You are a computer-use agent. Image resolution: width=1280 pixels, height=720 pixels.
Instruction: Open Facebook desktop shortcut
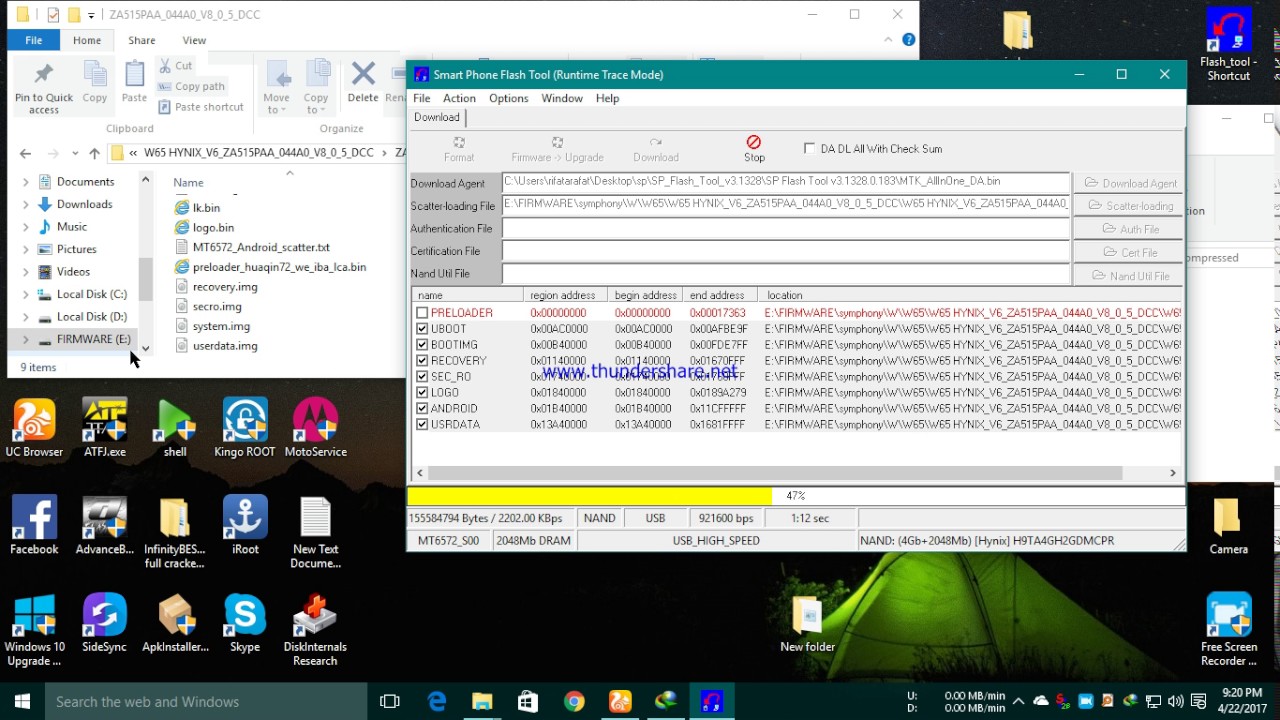[34, 526]
